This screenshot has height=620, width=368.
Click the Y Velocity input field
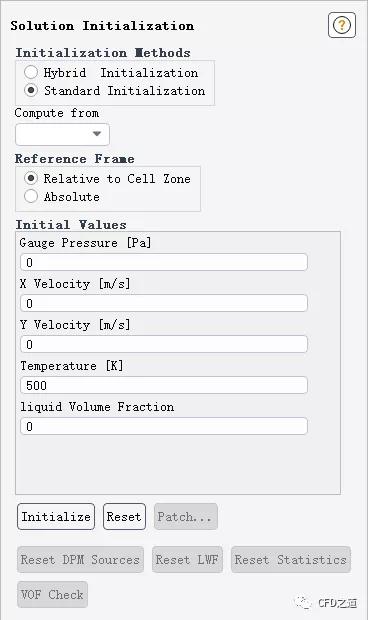[164, 344]
